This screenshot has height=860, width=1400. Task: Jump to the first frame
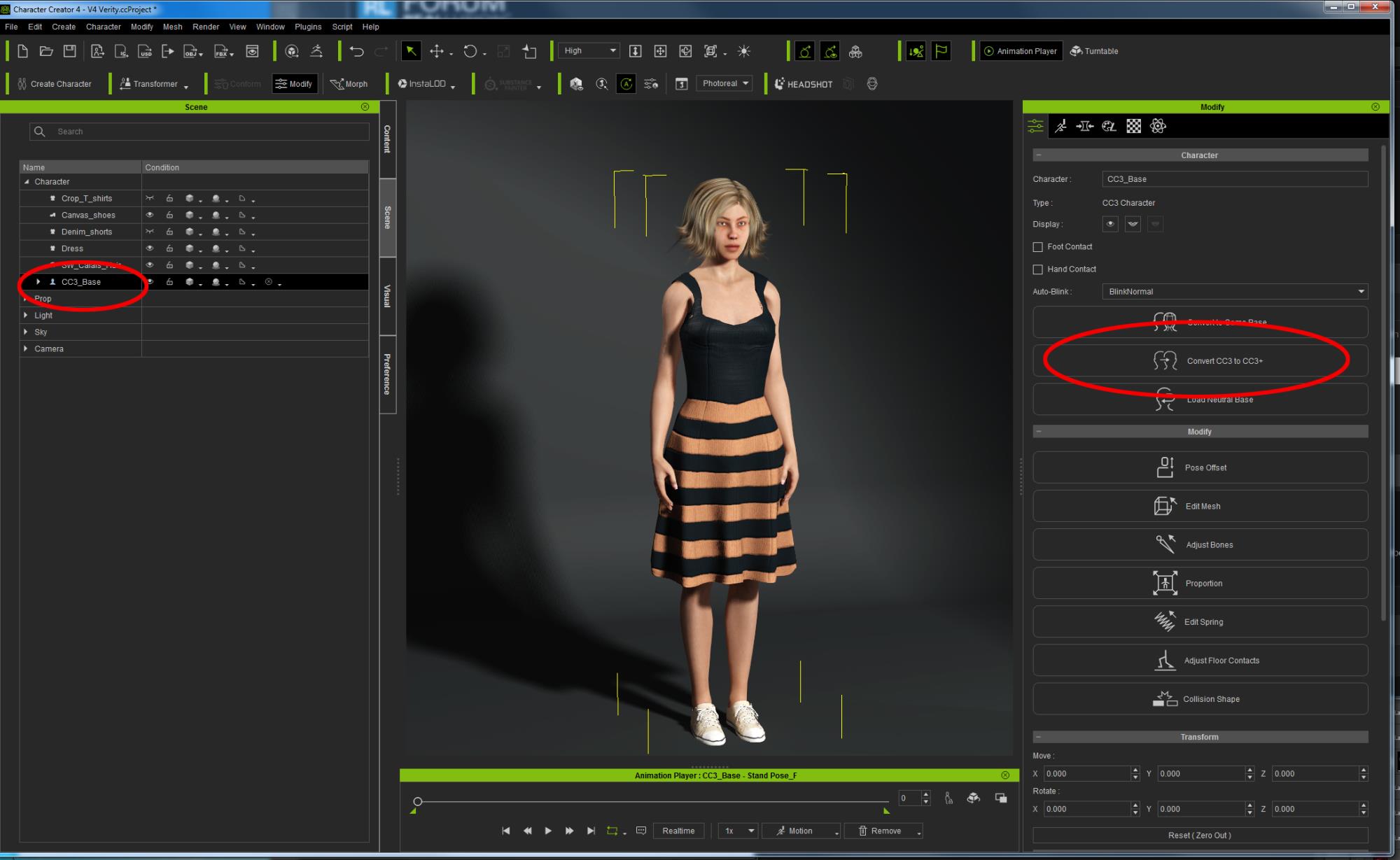505,831
